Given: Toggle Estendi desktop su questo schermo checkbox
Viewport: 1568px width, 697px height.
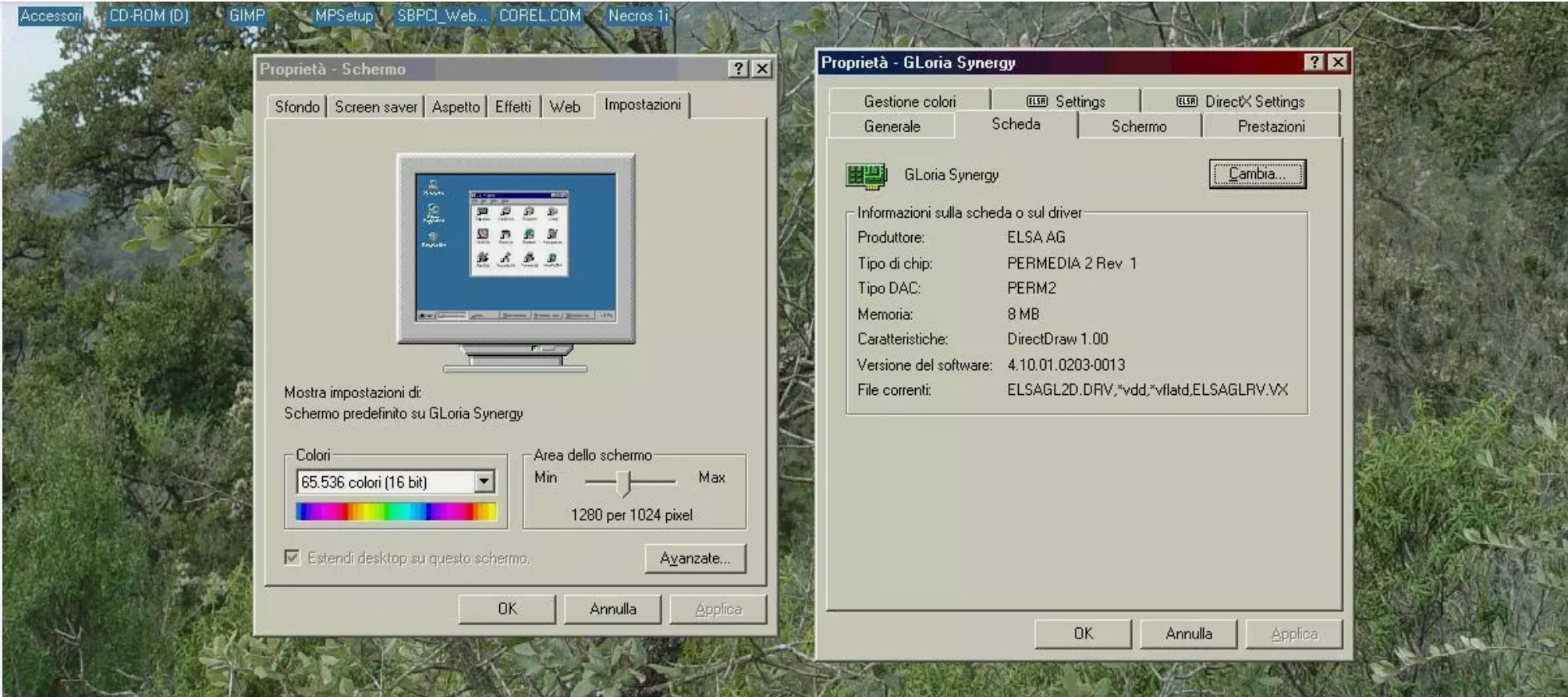Looking at the screenshot, I should coord(292,557).
